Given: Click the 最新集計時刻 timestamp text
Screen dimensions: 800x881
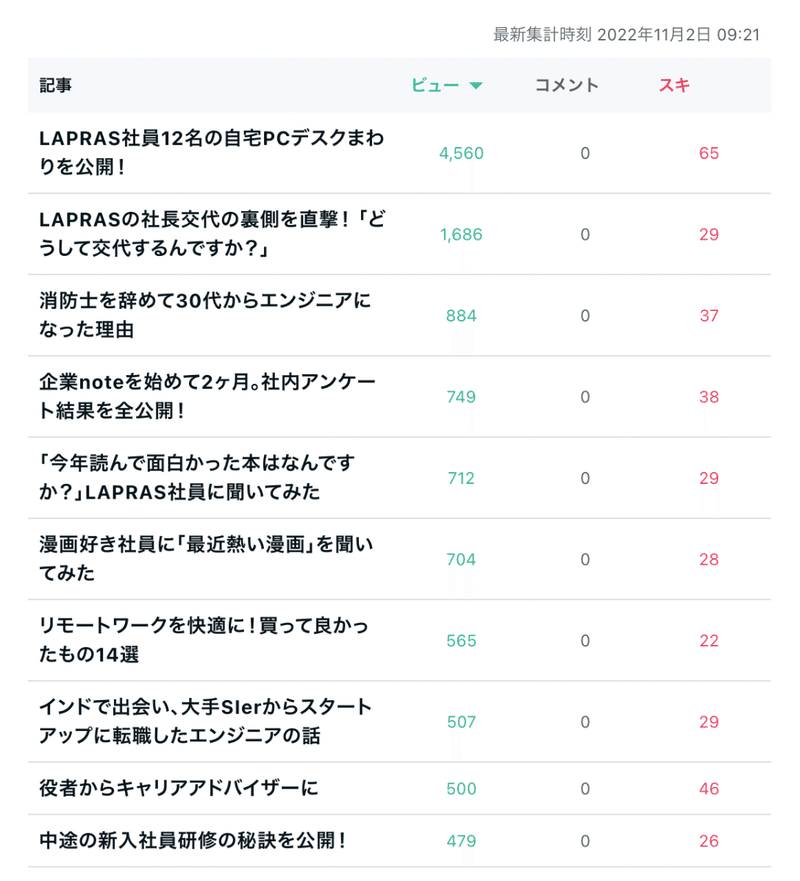Looking at the screenshot, I should pos(627,35).
